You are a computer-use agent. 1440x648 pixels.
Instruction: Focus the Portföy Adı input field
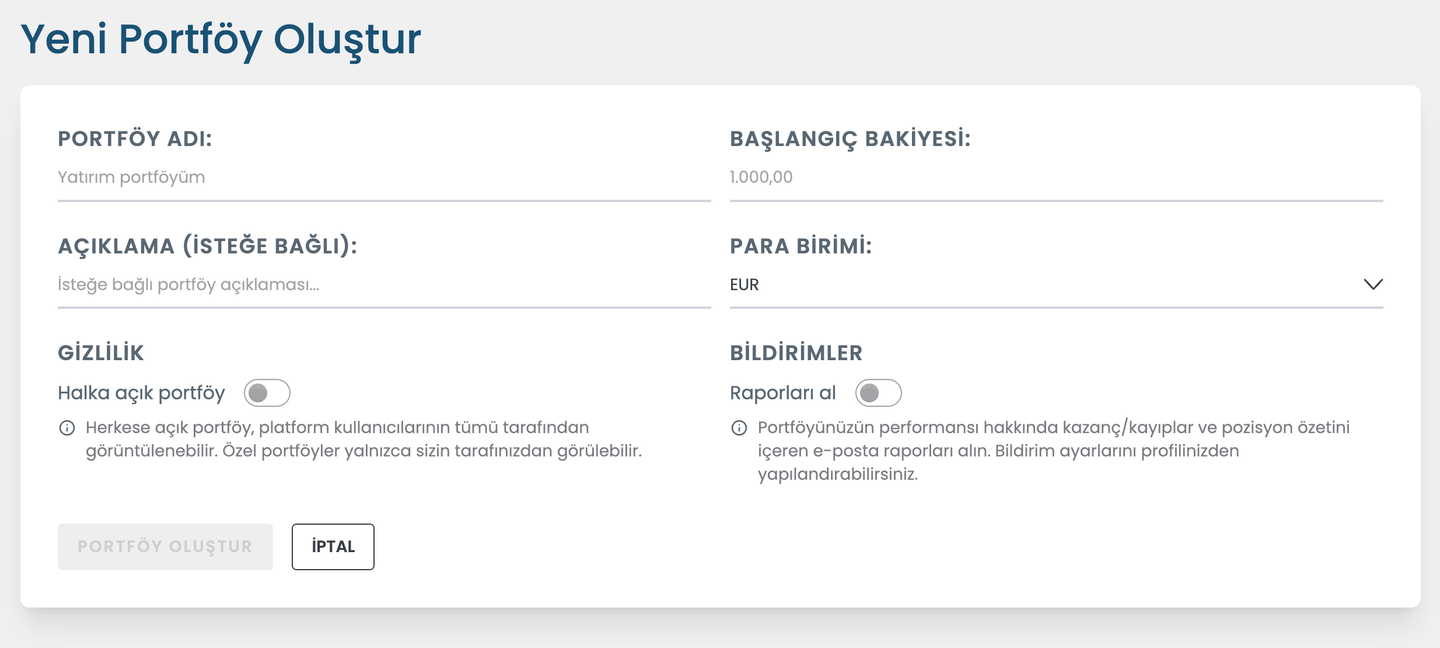pos(384,178)
